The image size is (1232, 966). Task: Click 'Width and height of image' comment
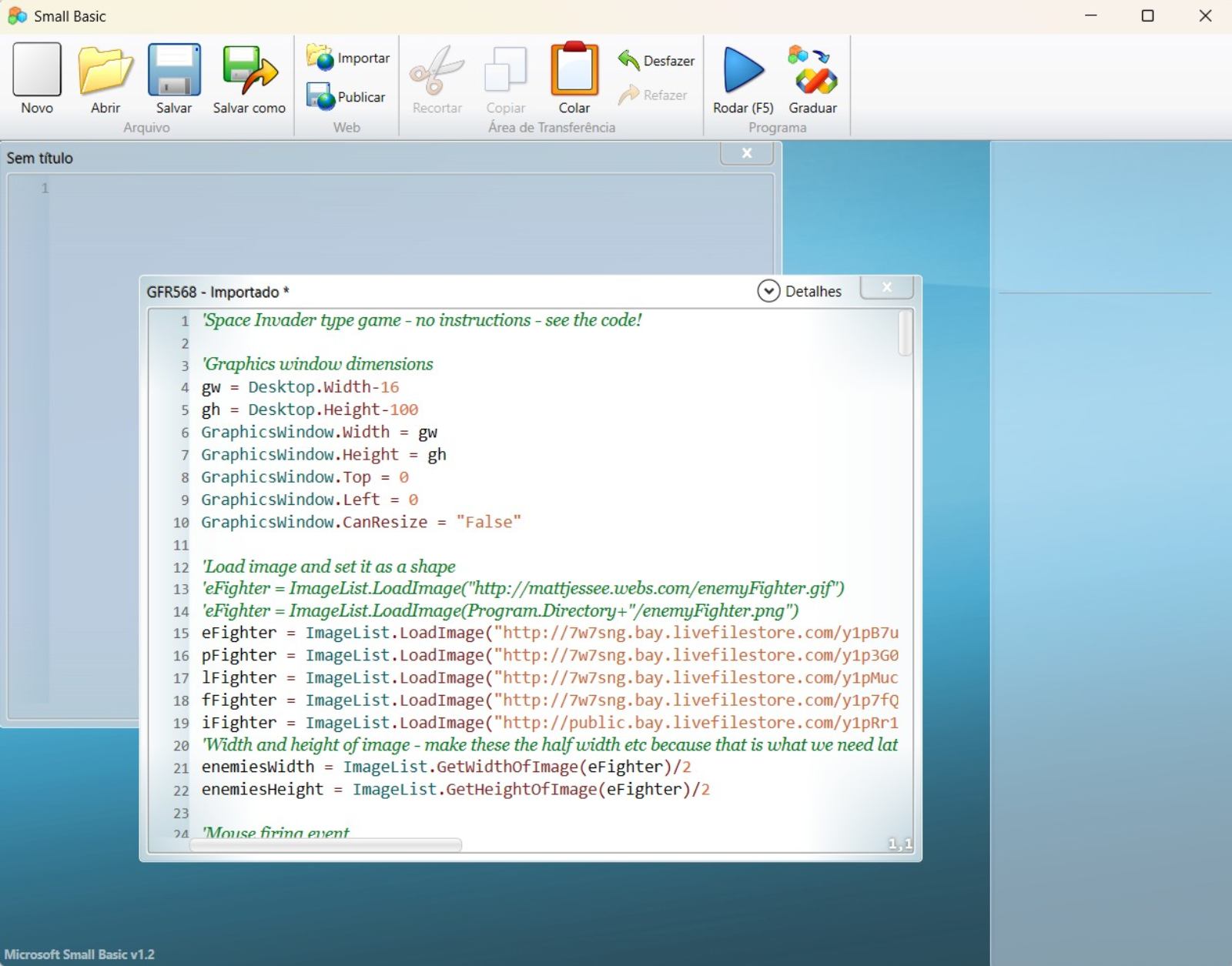tap(550, 745)
